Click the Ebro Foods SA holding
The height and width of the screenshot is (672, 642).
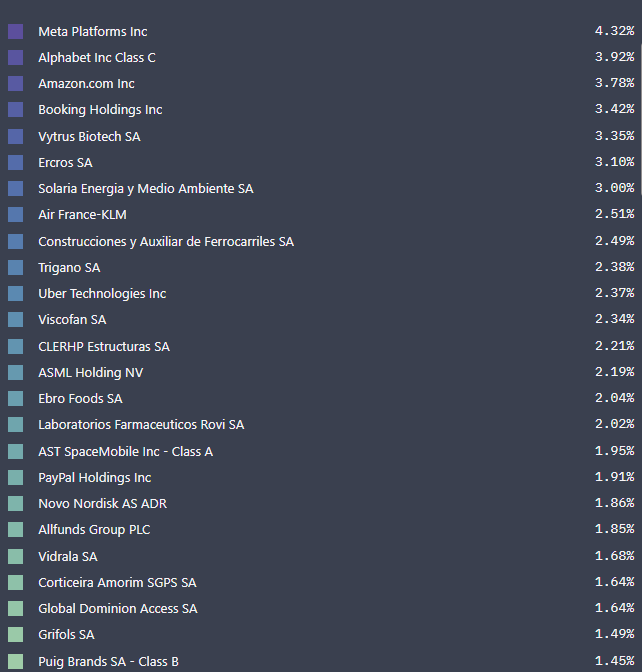(x=80, y=399)
